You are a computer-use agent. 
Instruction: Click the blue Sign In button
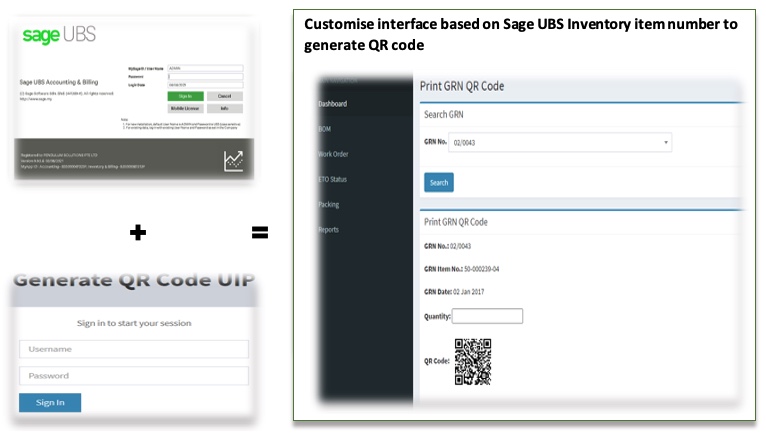[x=50, y=403]
